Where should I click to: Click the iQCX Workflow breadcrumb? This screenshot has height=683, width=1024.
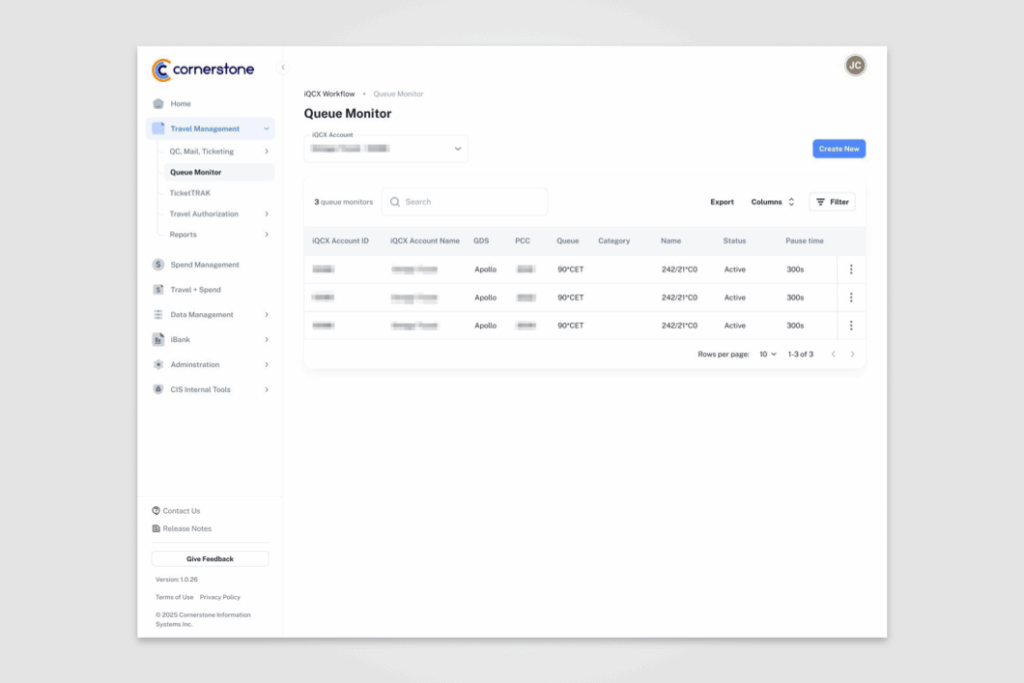tap(329, 94)
